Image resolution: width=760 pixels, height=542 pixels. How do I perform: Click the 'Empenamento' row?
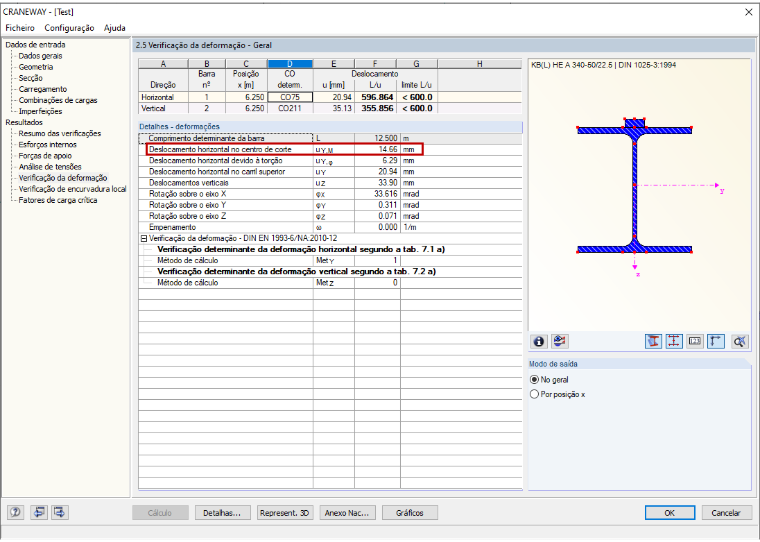(x=331, y=227)
